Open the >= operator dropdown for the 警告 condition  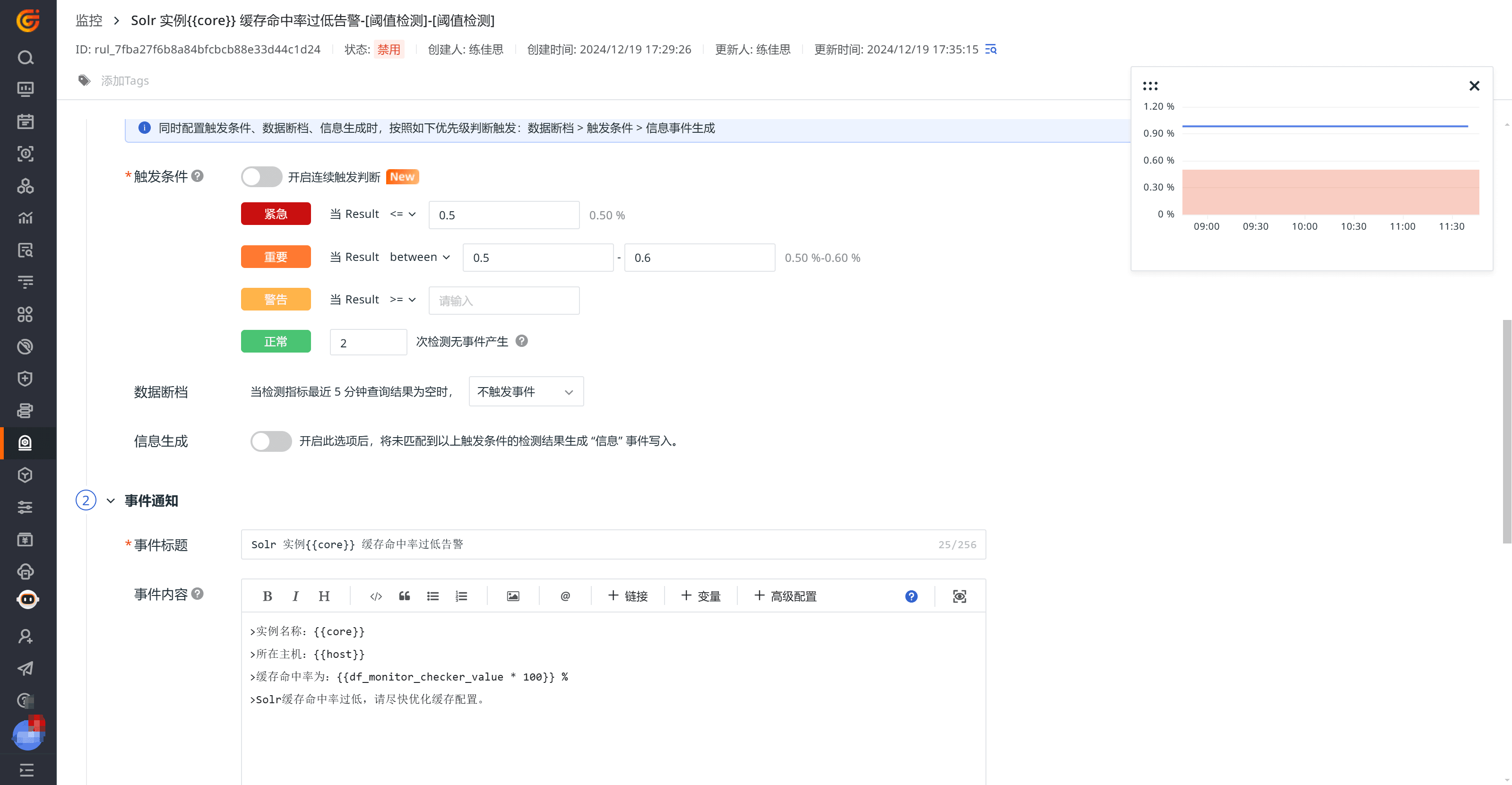403,300
